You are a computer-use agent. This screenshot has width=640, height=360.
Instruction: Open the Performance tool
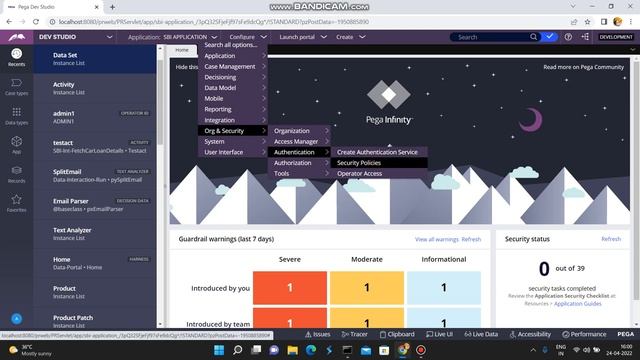click(x=584, y=334)
